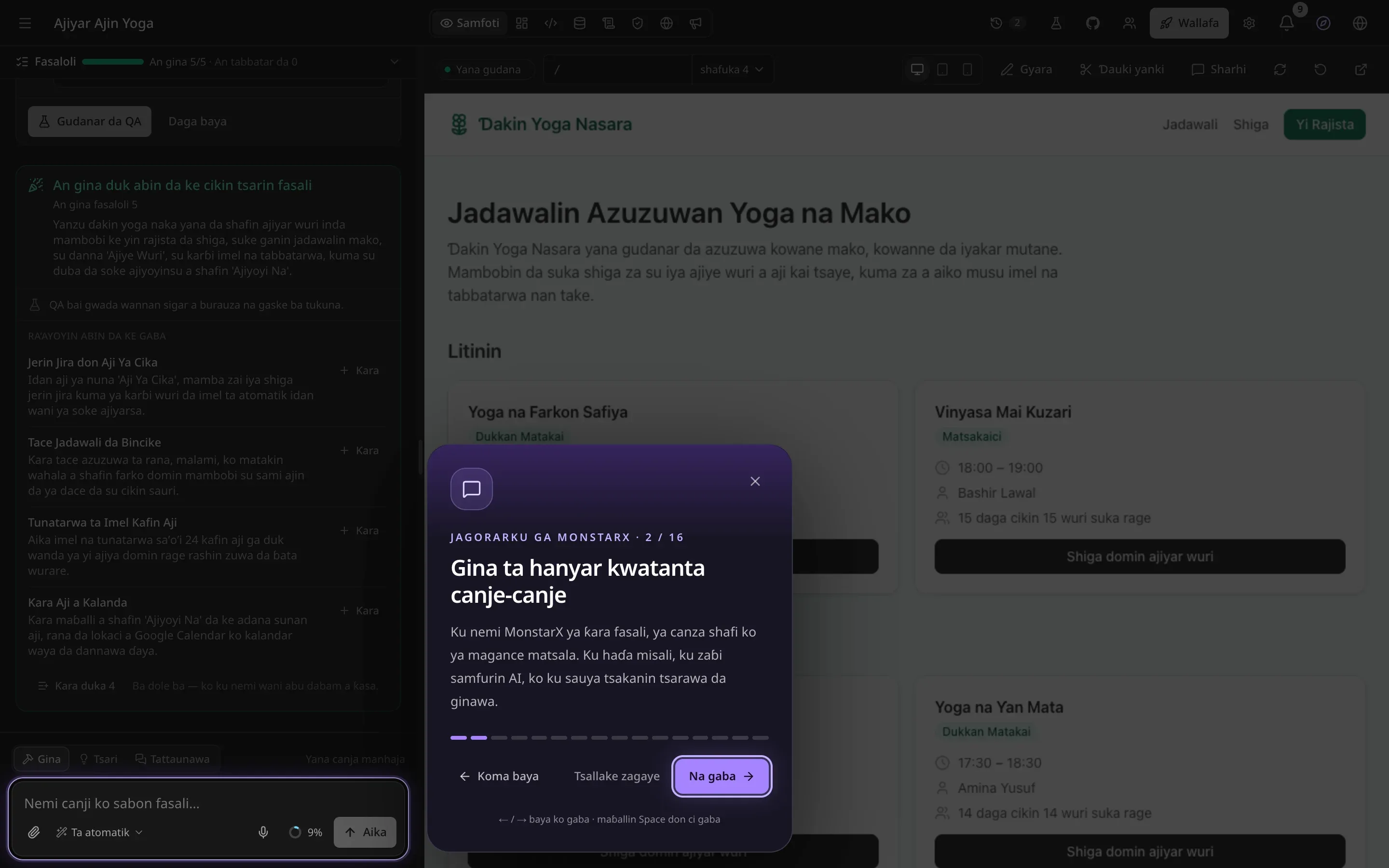Switch to tablet viewport
Screen dimensions: 1389x868
[x=942, y=69]
